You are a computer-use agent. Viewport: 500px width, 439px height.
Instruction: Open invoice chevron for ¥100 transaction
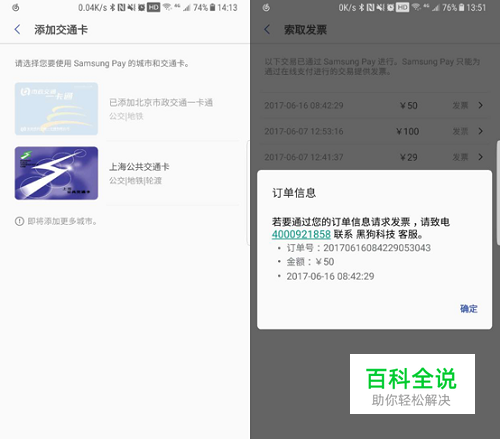coord(480,131)
